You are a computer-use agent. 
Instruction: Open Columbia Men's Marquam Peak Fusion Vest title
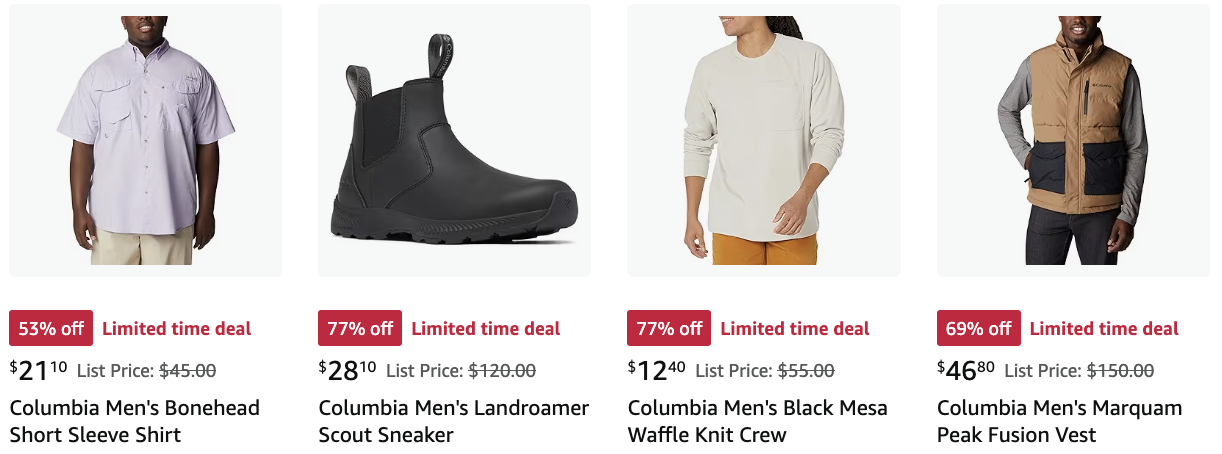[x=1060, y=421]
